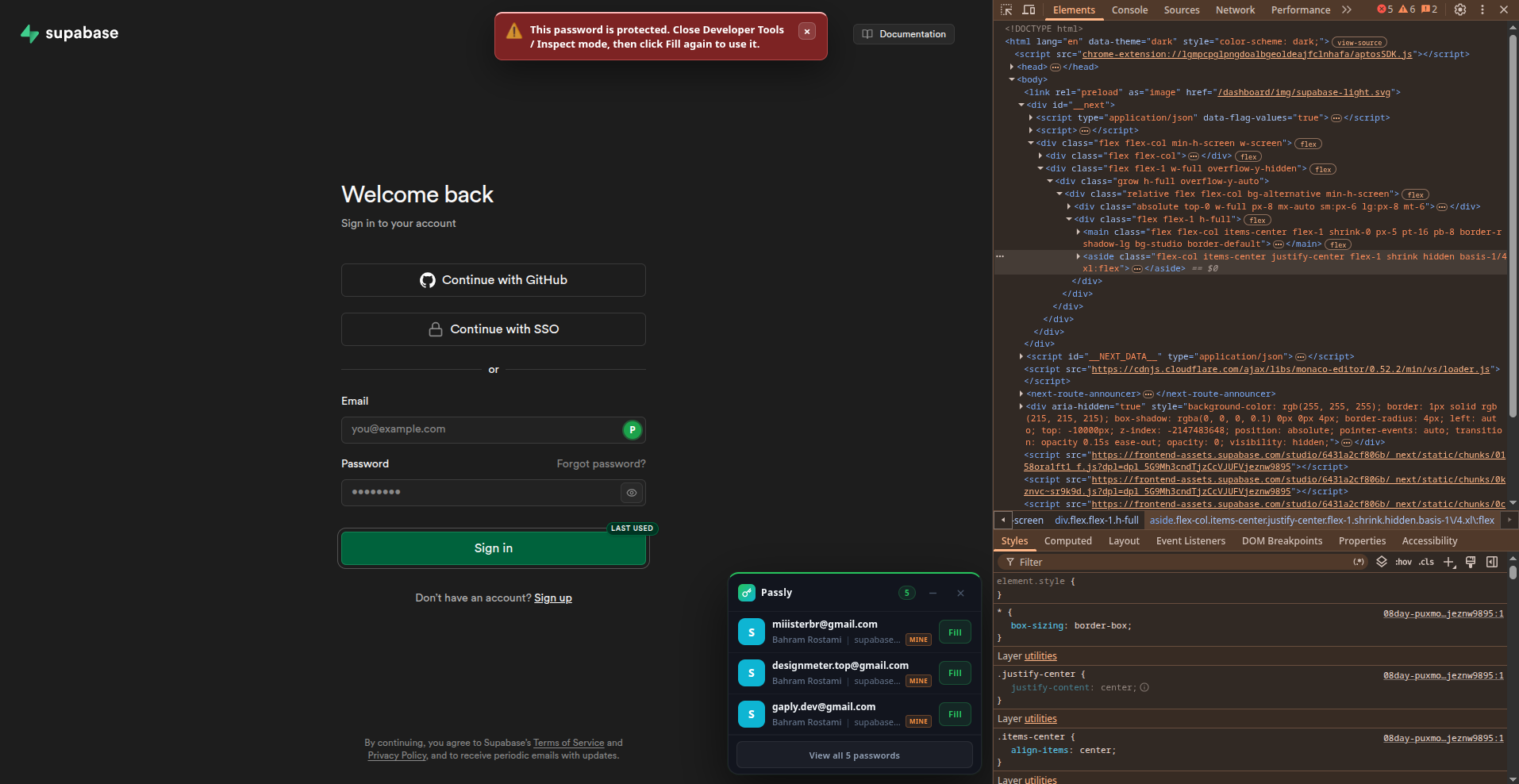Open DevTools settings gear
This screenshot has width=1519, height=784.
[x=1460, y=10]
